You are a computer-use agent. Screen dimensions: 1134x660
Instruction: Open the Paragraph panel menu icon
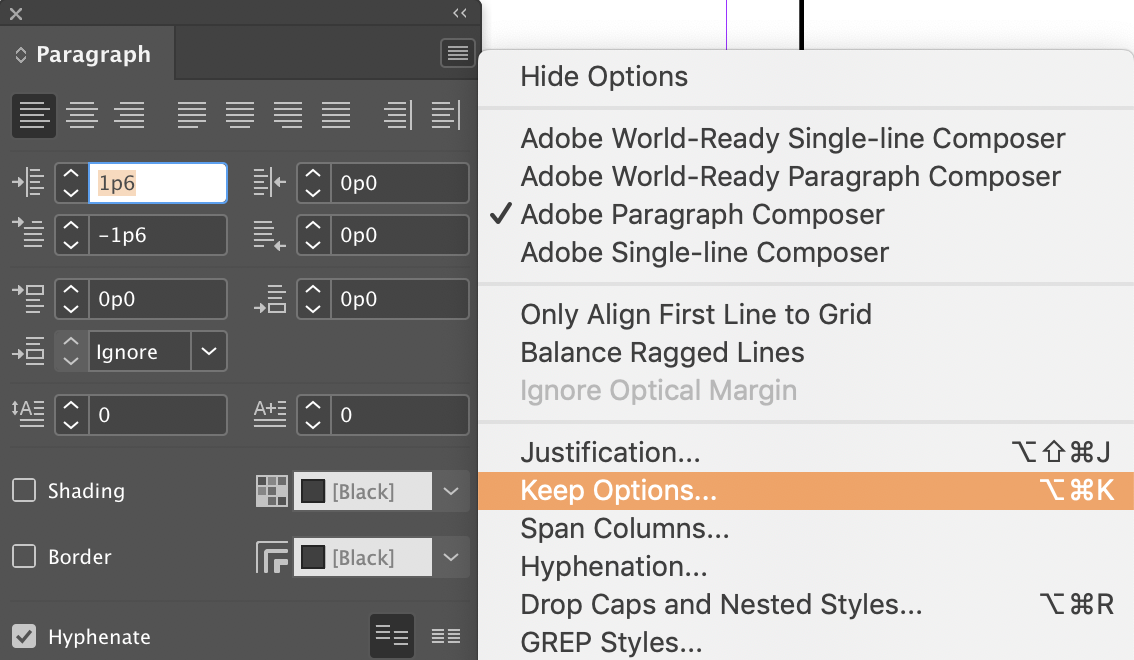click(x=458, y=54)
